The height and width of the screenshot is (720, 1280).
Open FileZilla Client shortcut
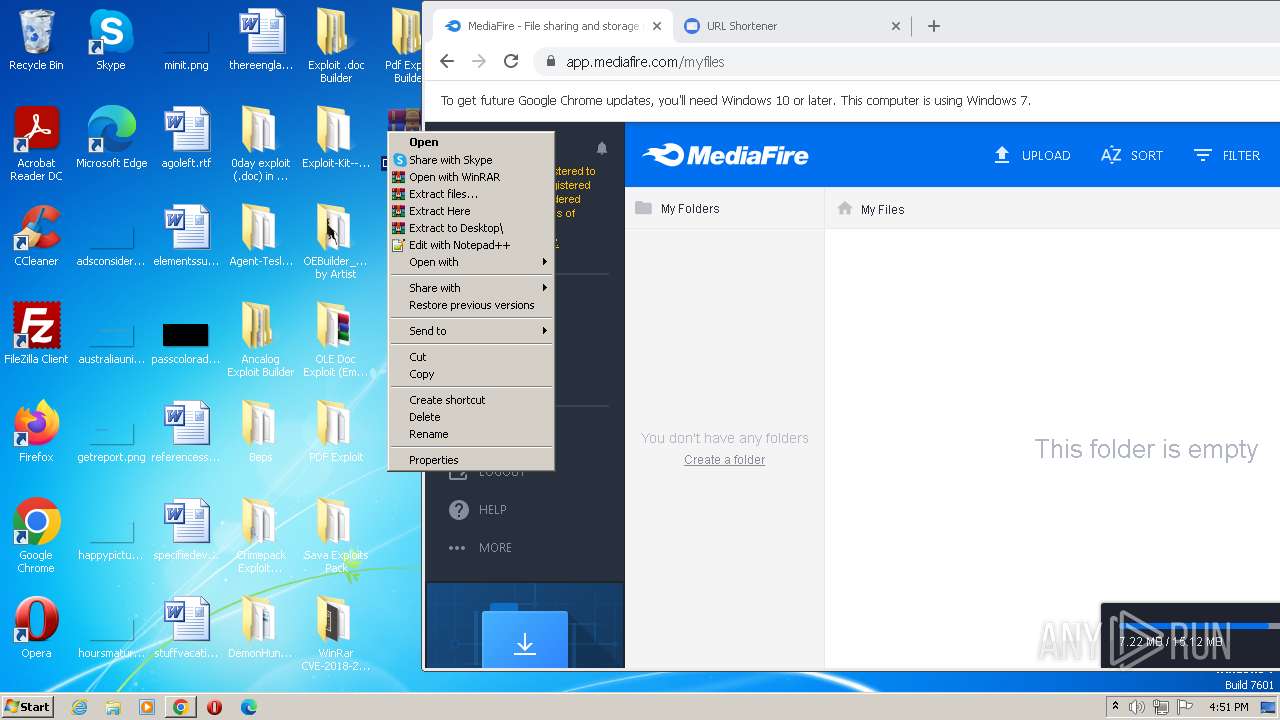tap(36, 334)
